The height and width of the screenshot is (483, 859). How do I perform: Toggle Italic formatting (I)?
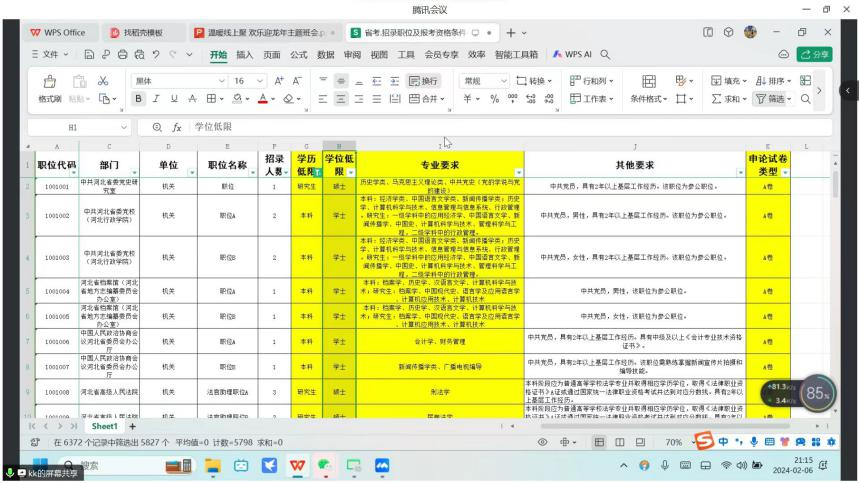(x=158, y=99)
